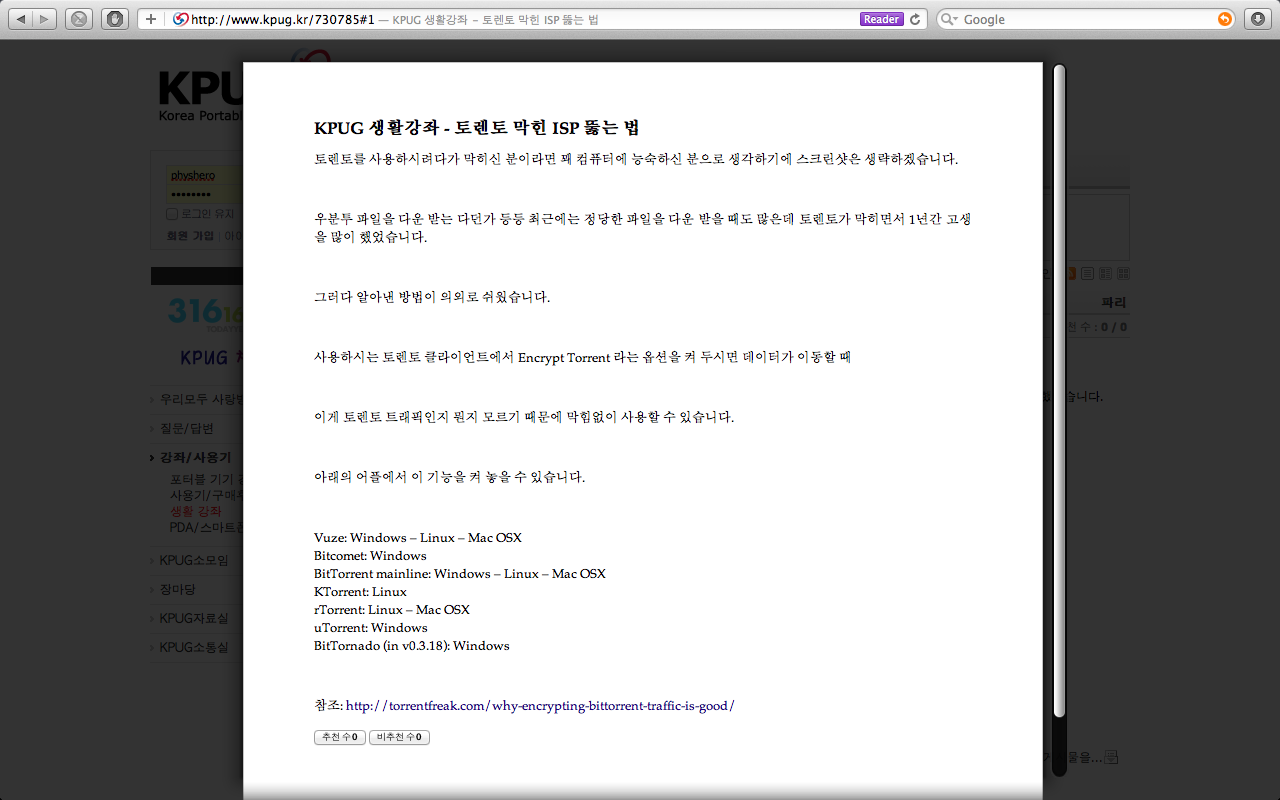Focus the password field below physhero
Viewport: 1280px width, 800px height.
pos(204,194)
